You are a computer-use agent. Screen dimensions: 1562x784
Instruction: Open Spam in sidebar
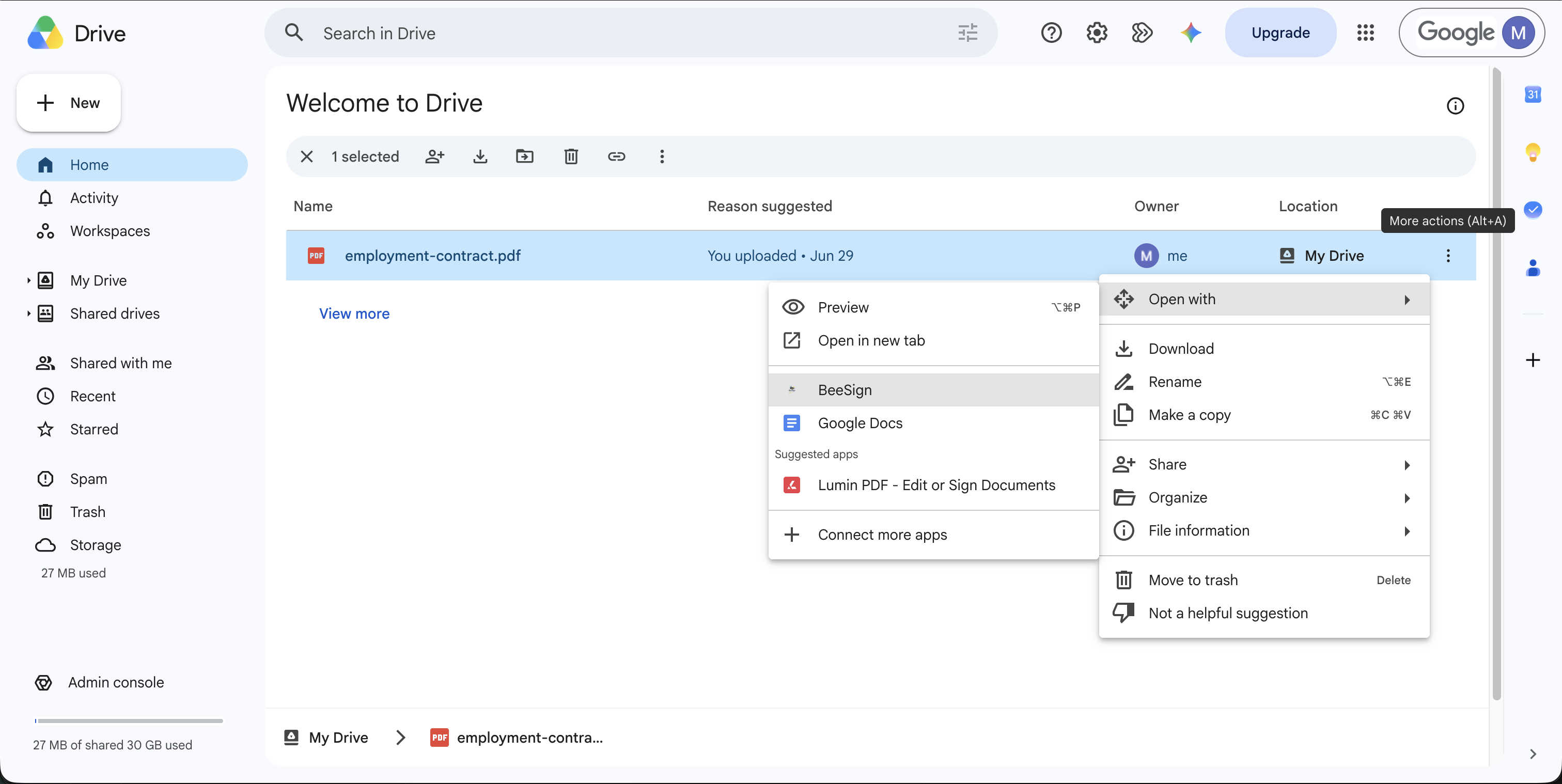(x=132, y=479)
